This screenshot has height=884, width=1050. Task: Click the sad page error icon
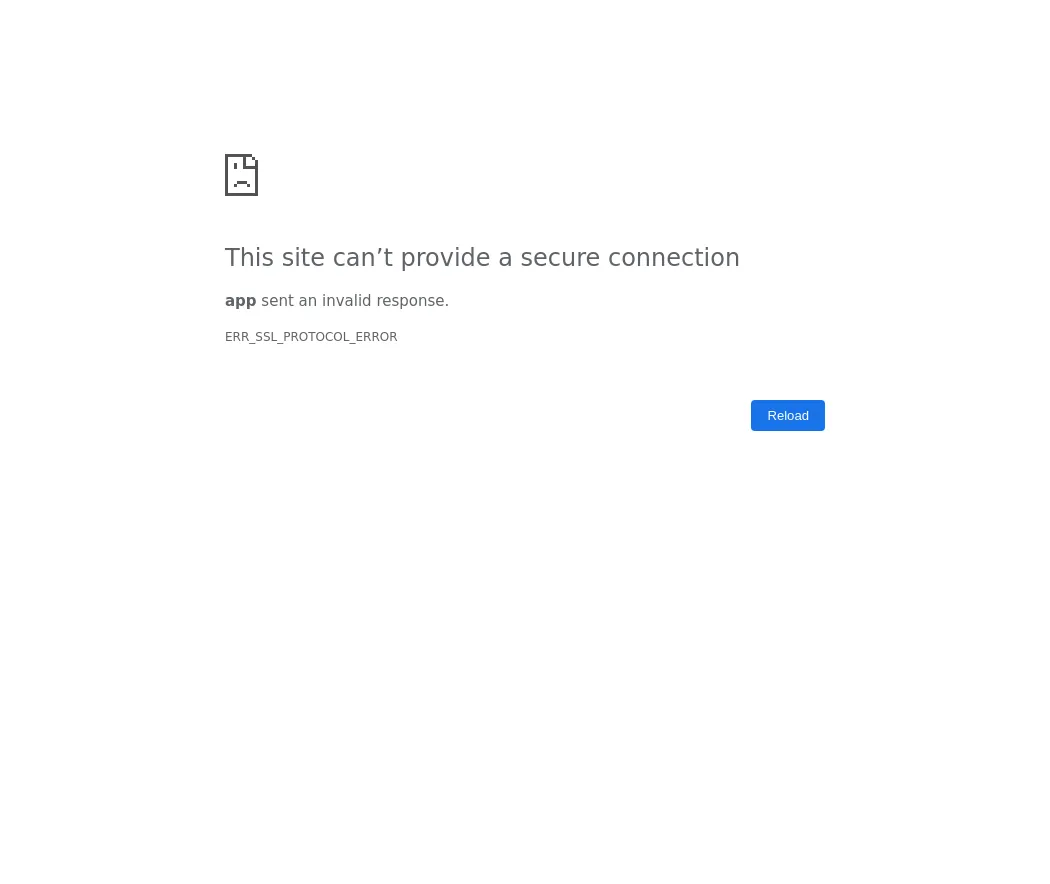[241, 175]
